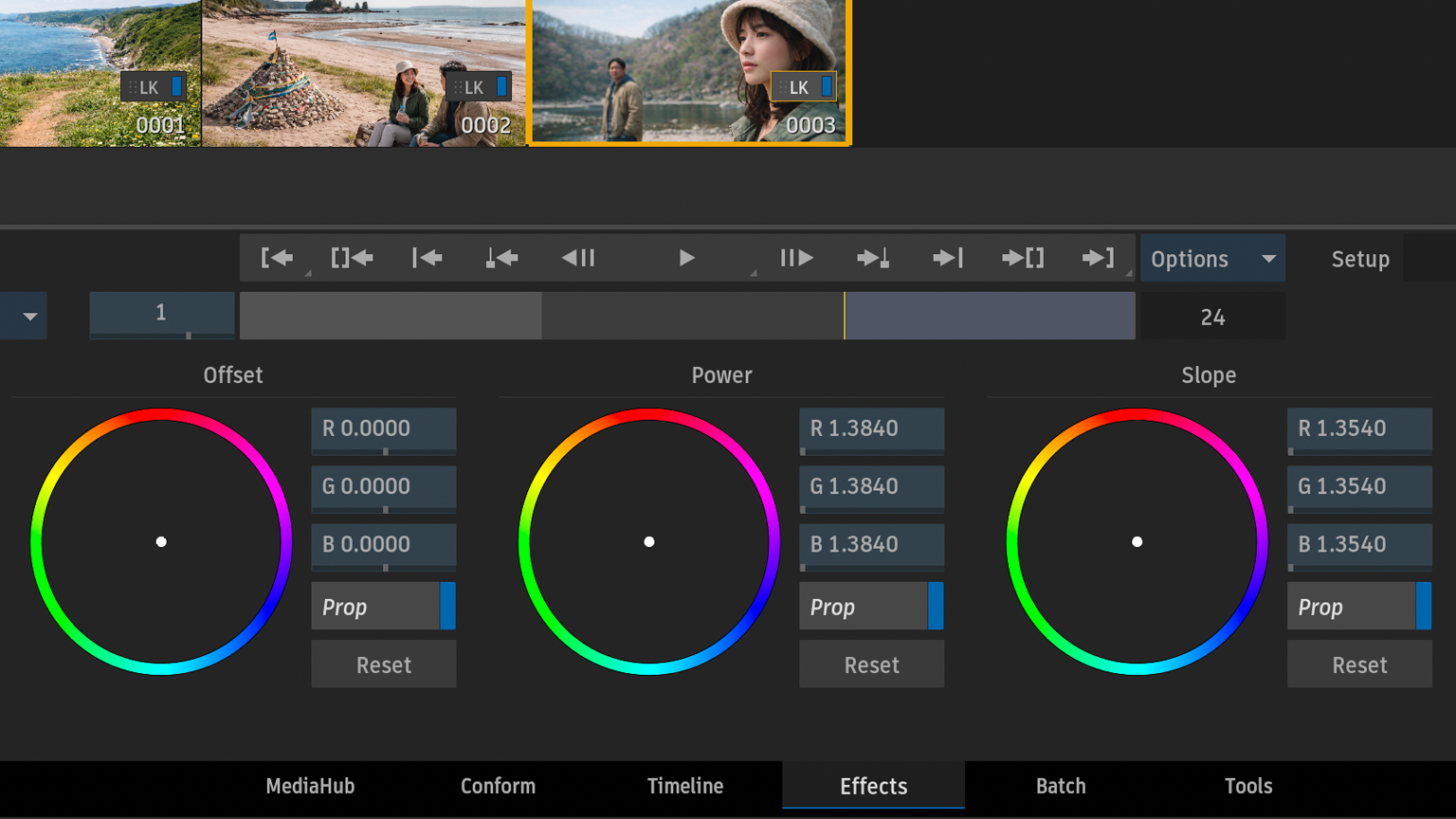
Task: Toggle the LK button on clip 0003
Action: pos(803,87)
